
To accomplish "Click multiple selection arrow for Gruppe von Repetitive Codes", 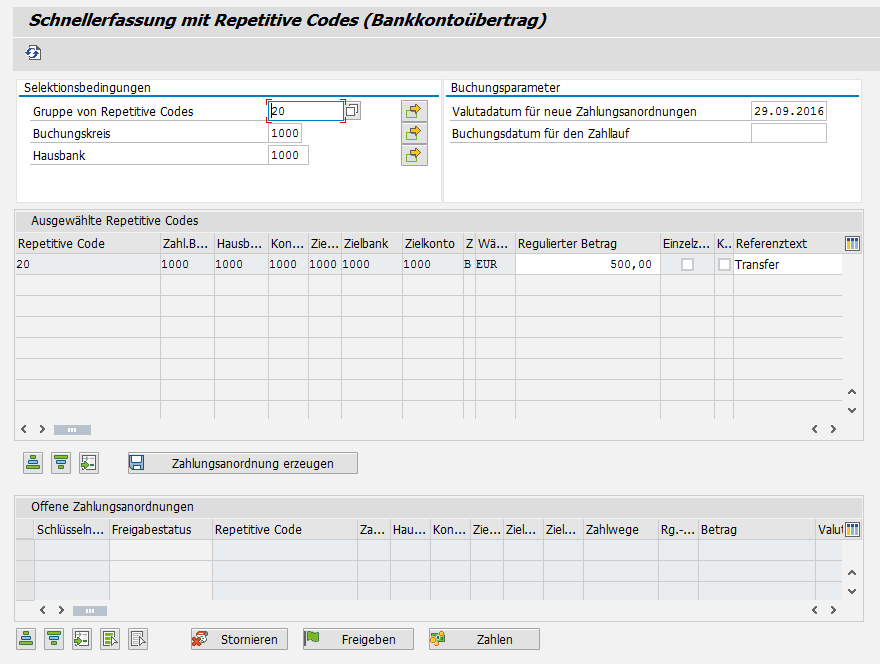I will tap(413, 111).
